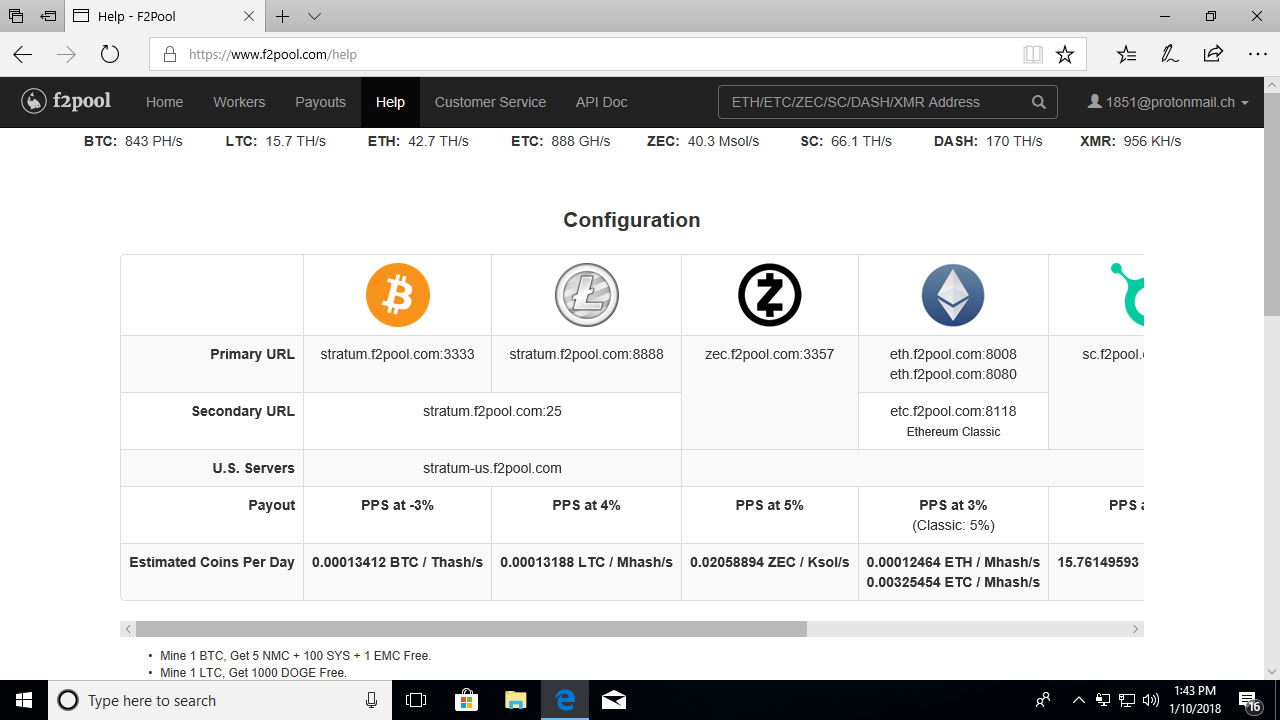Click the BTC 843 PH/s hashrate stat
This screenshot has height=720, width=1280.
pyautogui.click(x=133, y=141)
